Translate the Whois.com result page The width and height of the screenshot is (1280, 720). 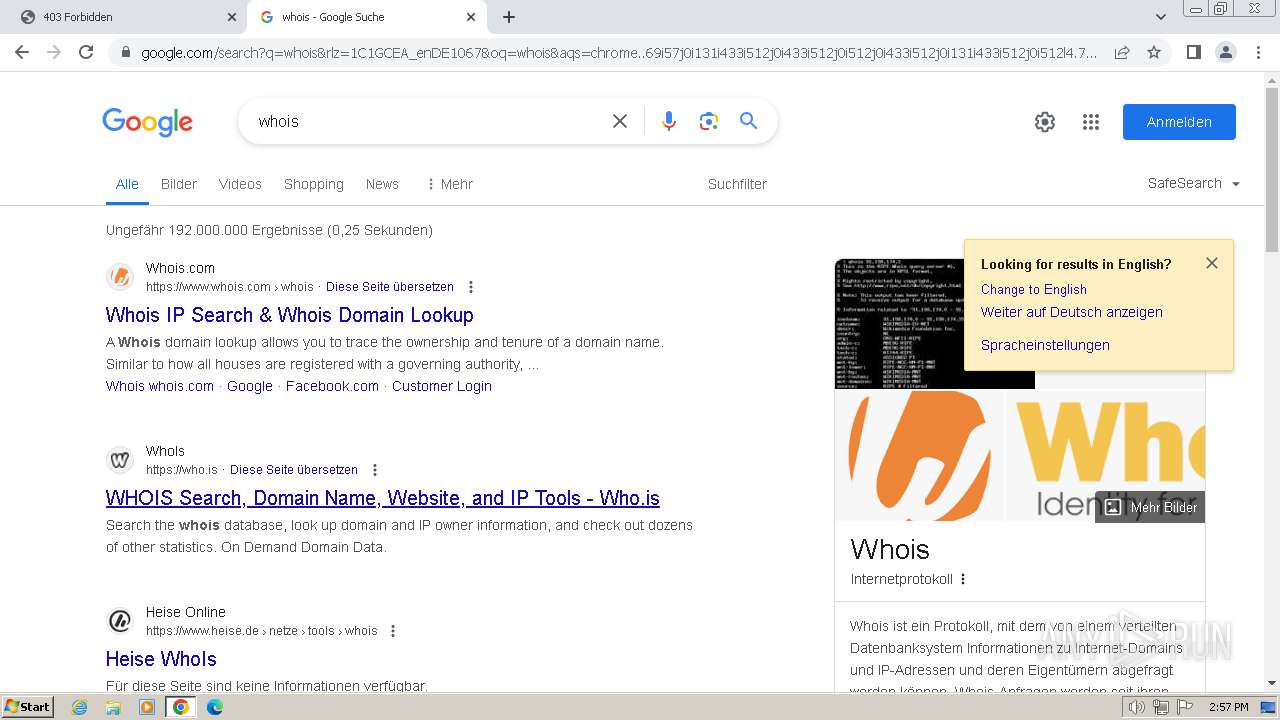[x=390, y=287]
